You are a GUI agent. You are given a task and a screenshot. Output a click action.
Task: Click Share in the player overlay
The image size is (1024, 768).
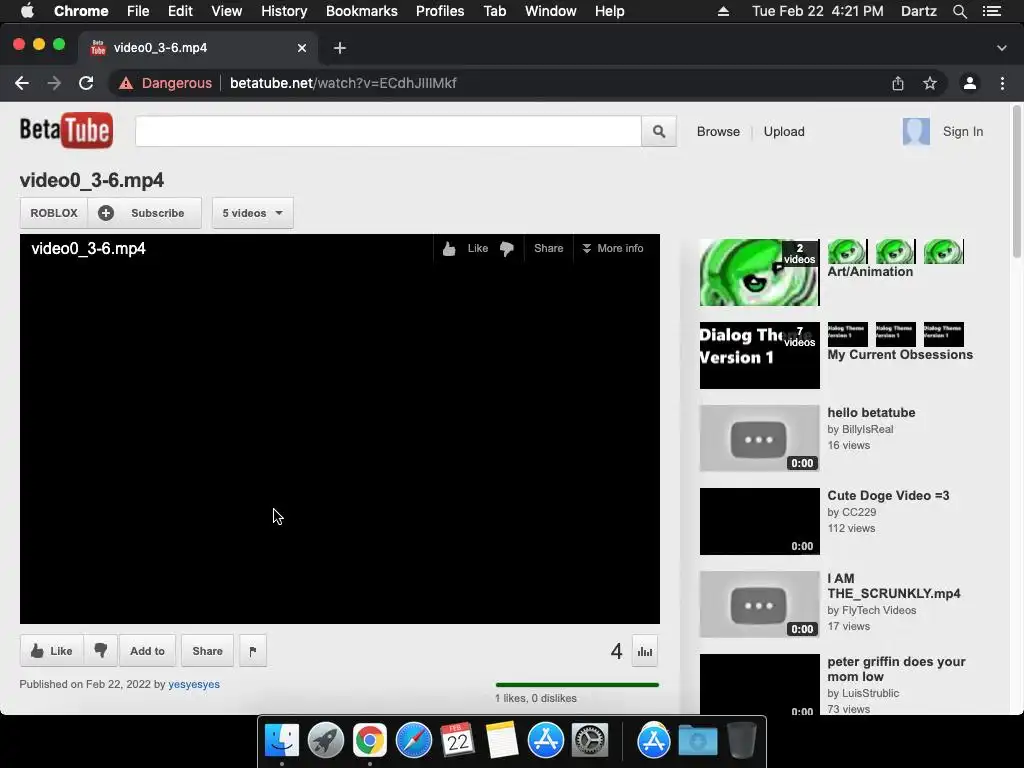pyautogui.click(x=549, y=248)
